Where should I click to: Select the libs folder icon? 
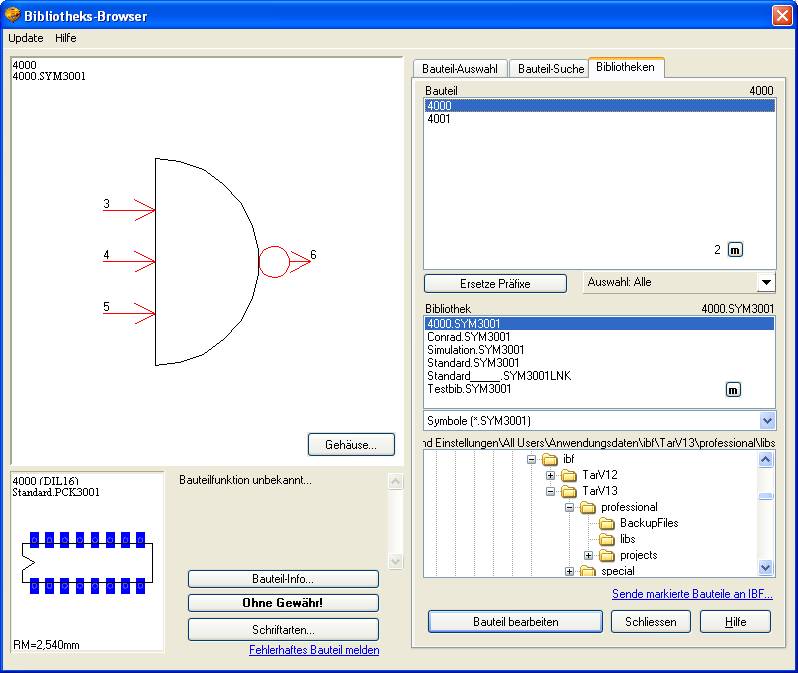pos(606,540)
